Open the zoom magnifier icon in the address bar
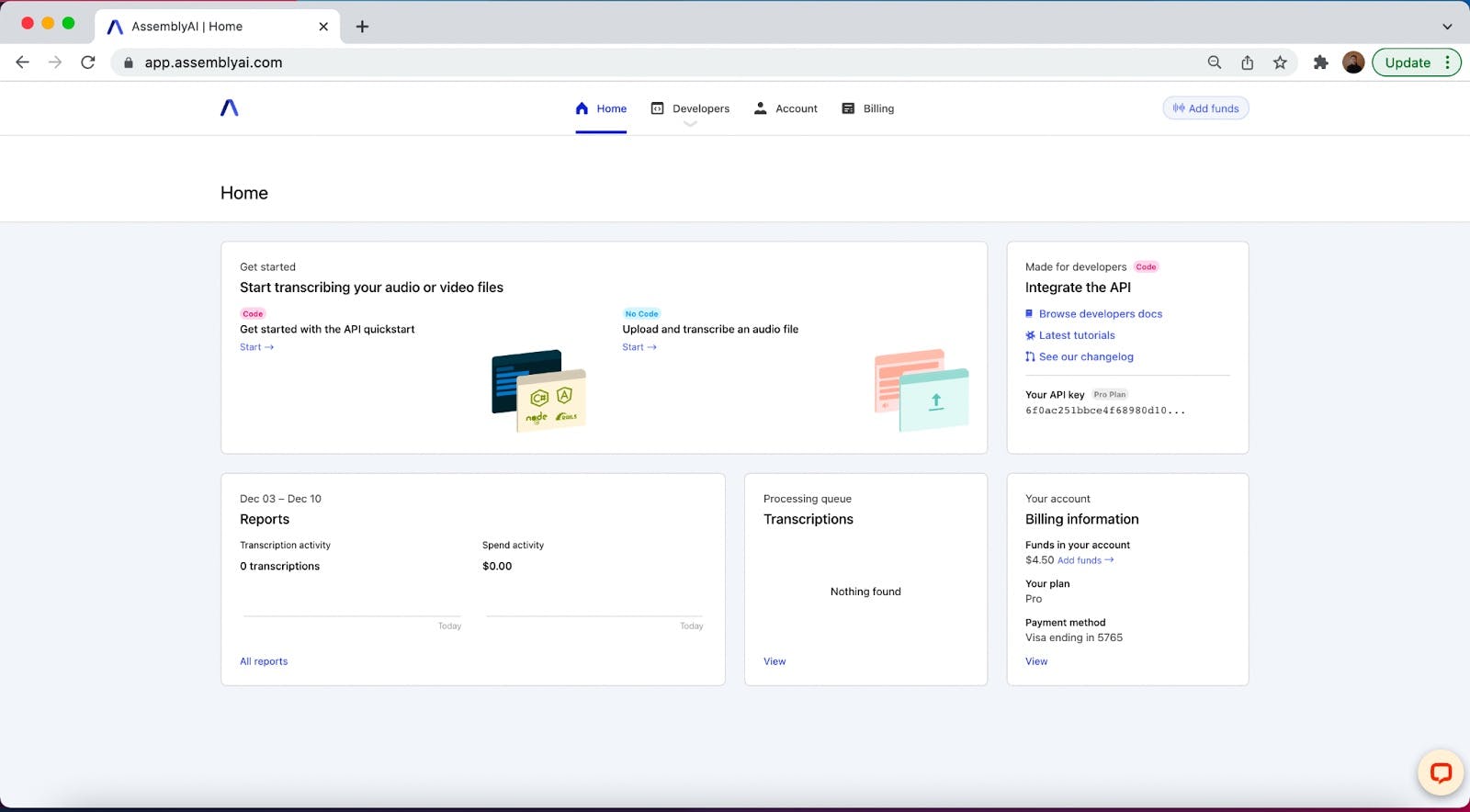 point(1215,62)
